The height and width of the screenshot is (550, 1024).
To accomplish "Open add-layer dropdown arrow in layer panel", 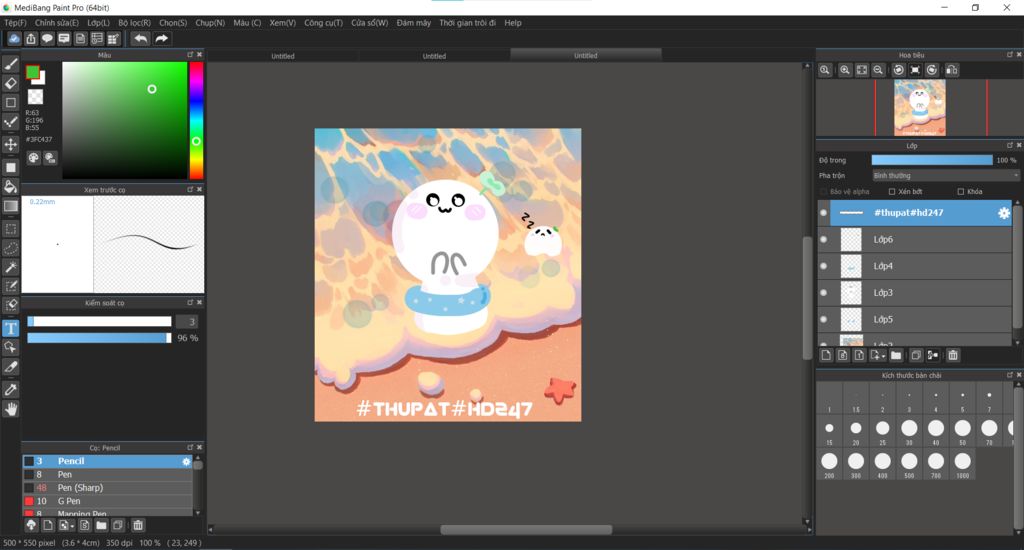I will coord(884,356).
